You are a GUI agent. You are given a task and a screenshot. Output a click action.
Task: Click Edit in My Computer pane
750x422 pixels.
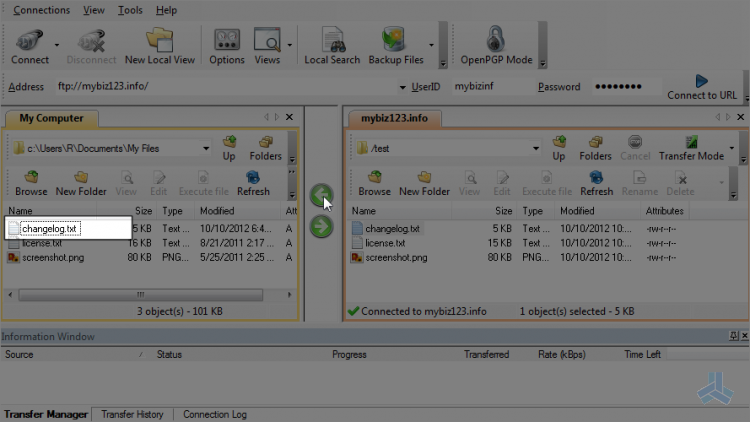[159, 184]
